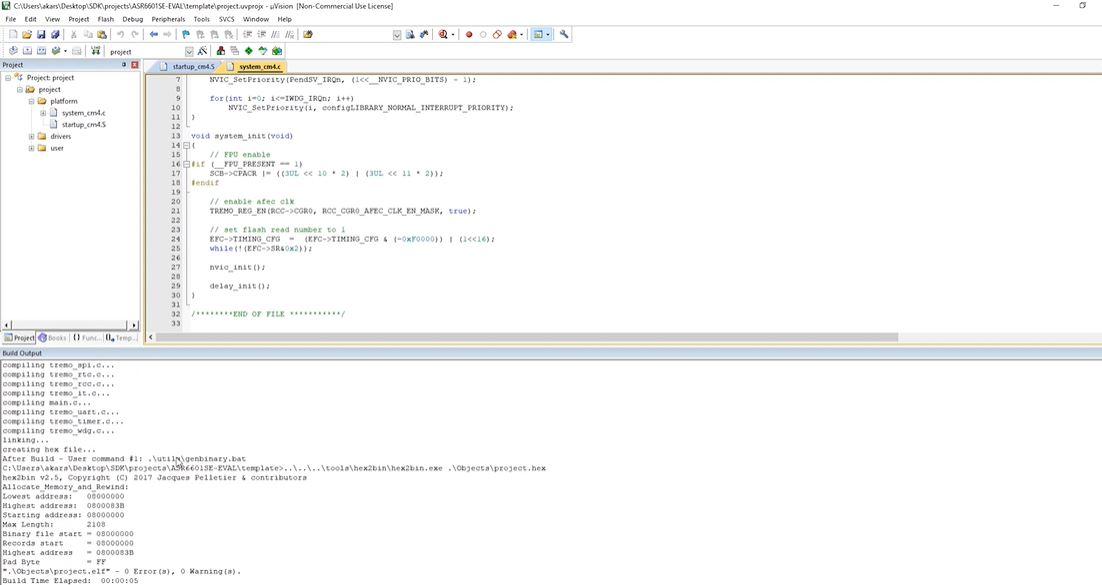Open the arrow next to debug session icon
The width and height of the screenshot is (1102, 585).
click(453, 34)
